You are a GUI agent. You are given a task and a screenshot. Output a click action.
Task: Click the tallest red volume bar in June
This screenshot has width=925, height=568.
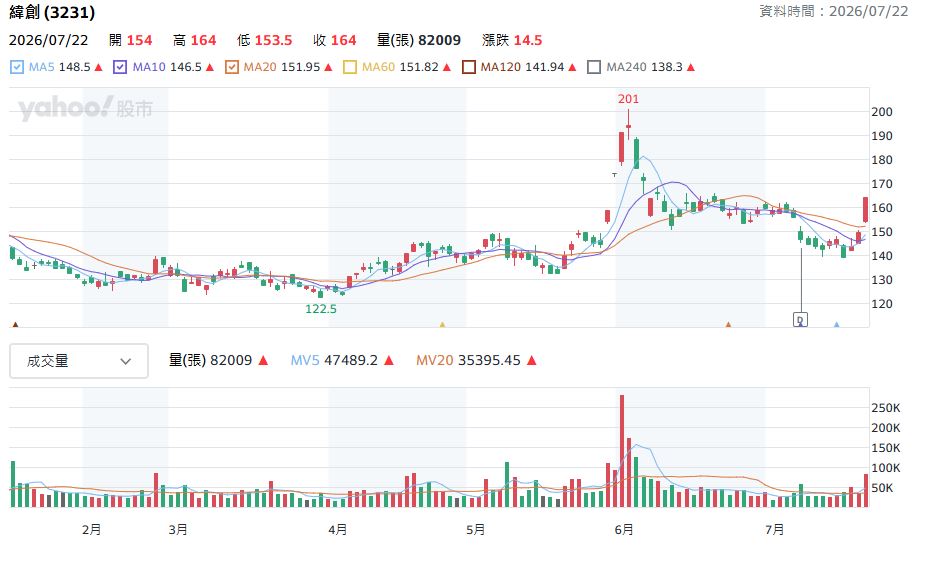pyautogui.click(x=622, y=451)
